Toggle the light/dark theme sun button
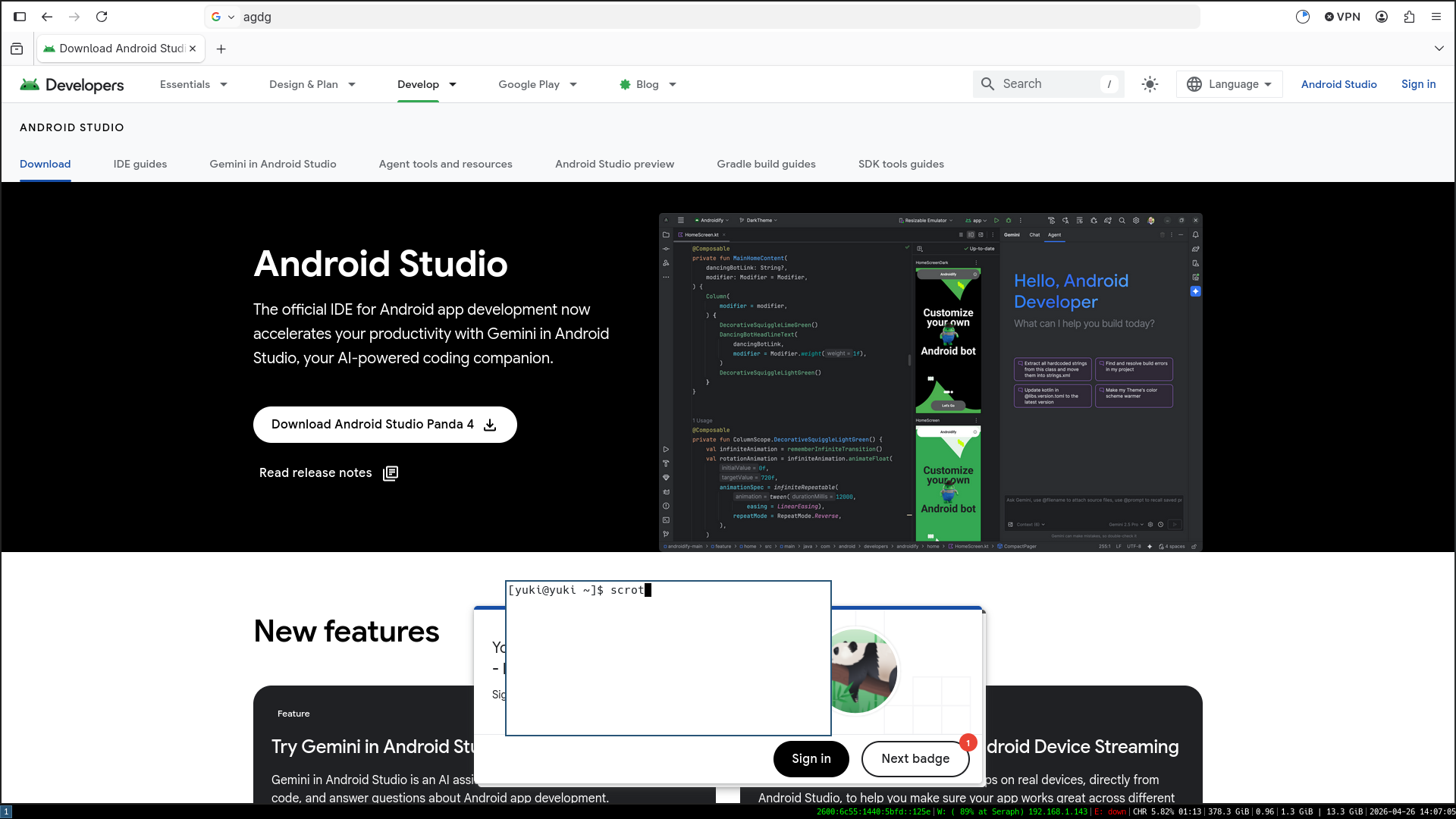The height and width of the screenshot is (819, 1456). point(1150,84)
